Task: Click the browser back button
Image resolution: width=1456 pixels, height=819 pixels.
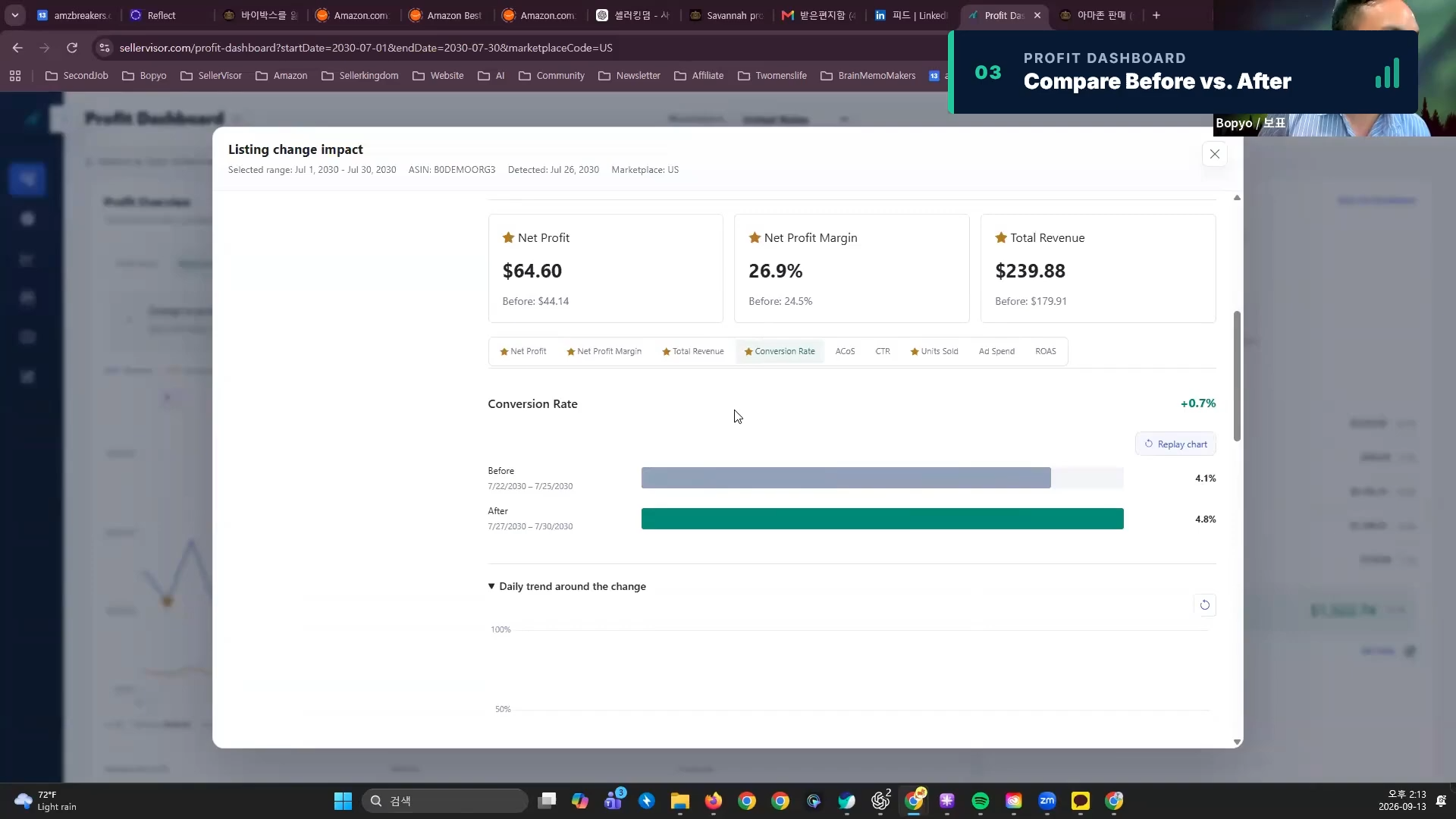Action: 17,48
